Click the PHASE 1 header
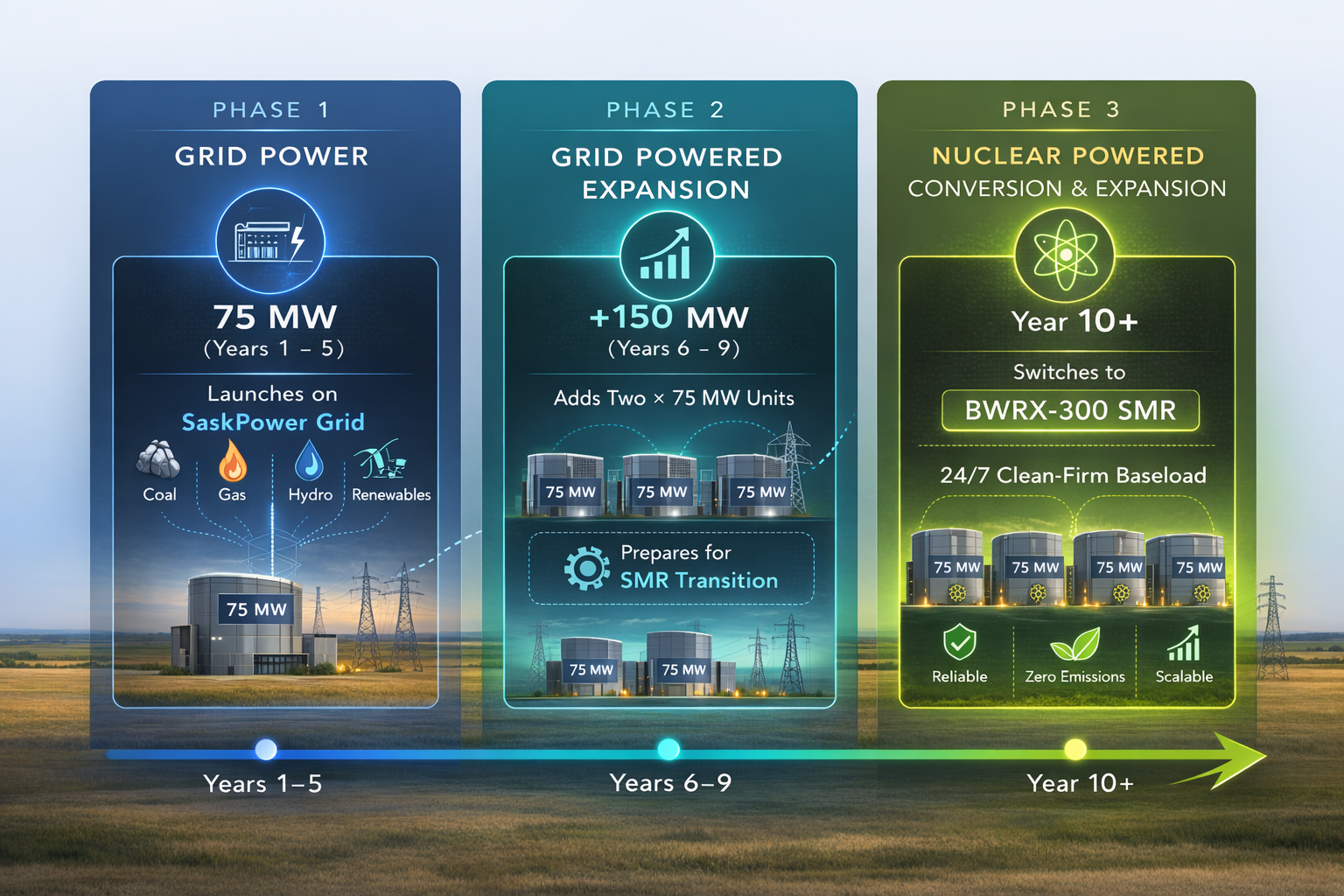Image resolution: width=1344 pixels, height=896 pixels. [x=271, y=110]
